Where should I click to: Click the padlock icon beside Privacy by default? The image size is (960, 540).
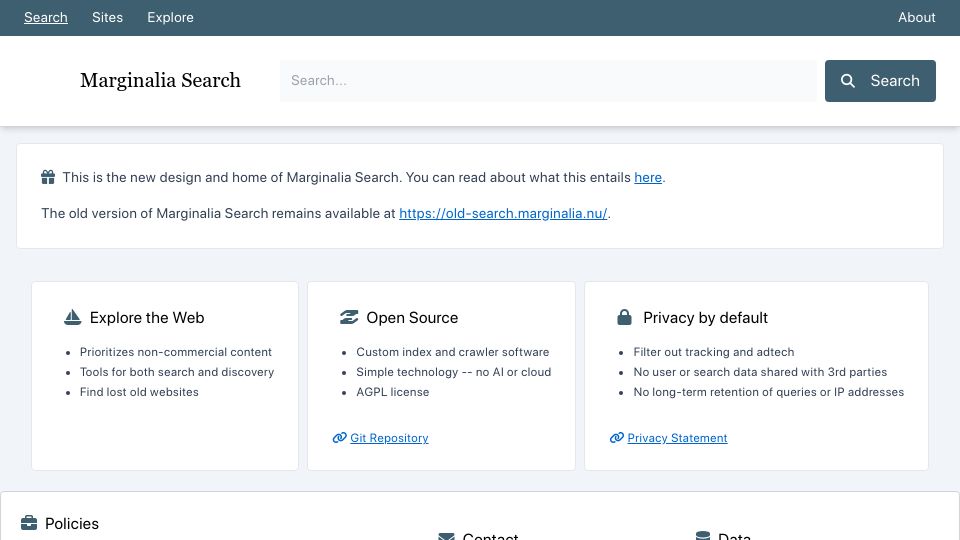point(624,317)
